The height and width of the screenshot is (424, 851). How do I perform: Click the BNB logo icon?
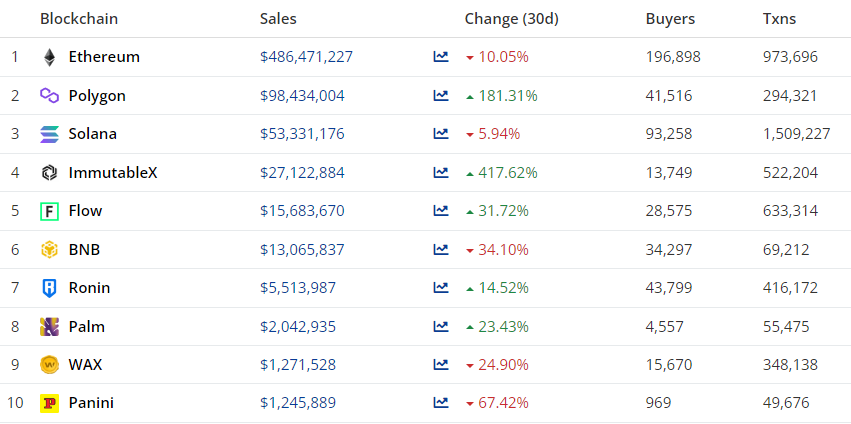tap(49, 250)
